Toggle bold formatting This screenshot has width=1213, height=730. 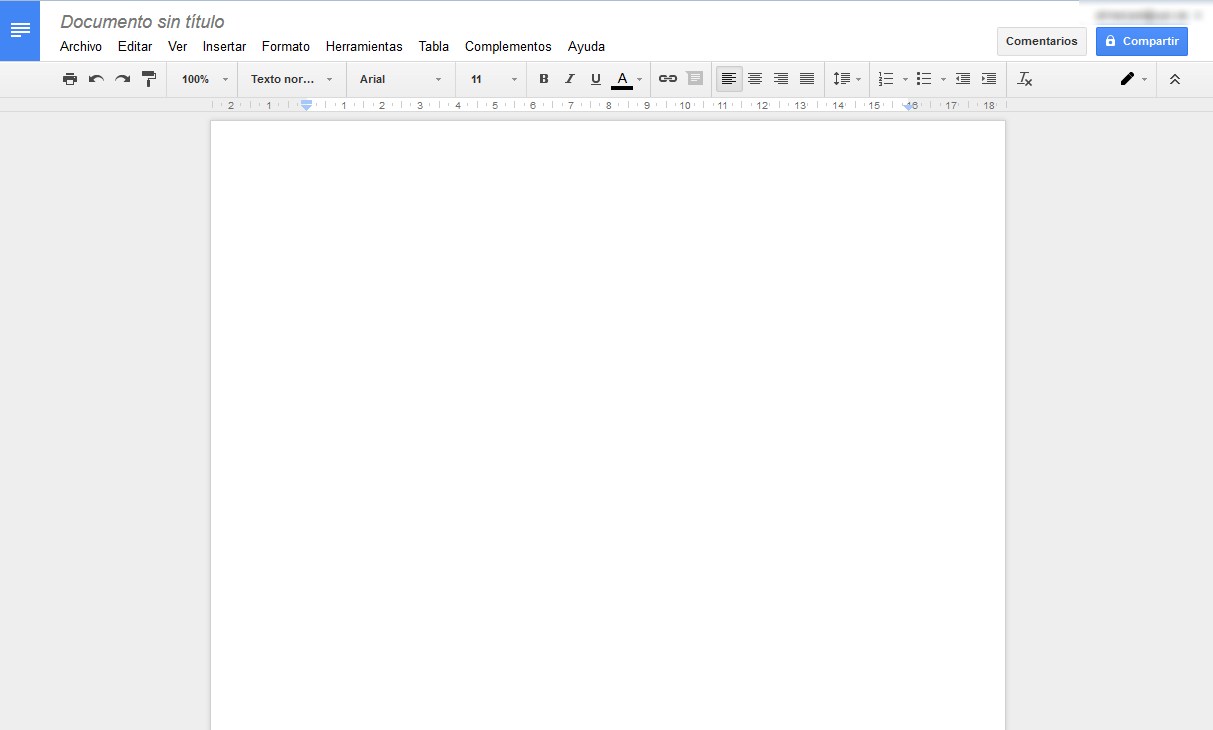coord(543,79)
